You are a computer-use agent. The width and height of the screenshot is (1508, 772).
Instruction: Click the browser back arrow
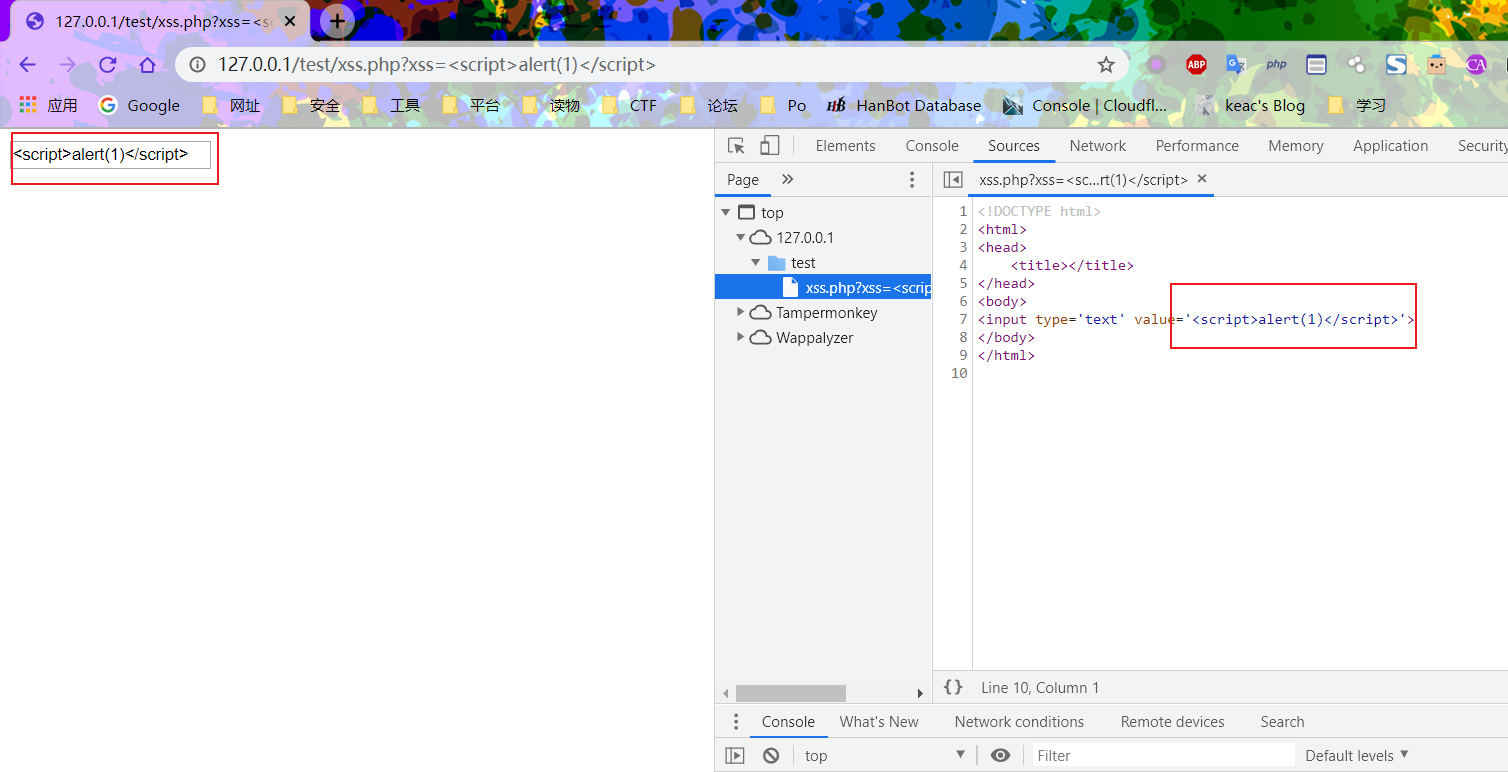click(27, 65)
